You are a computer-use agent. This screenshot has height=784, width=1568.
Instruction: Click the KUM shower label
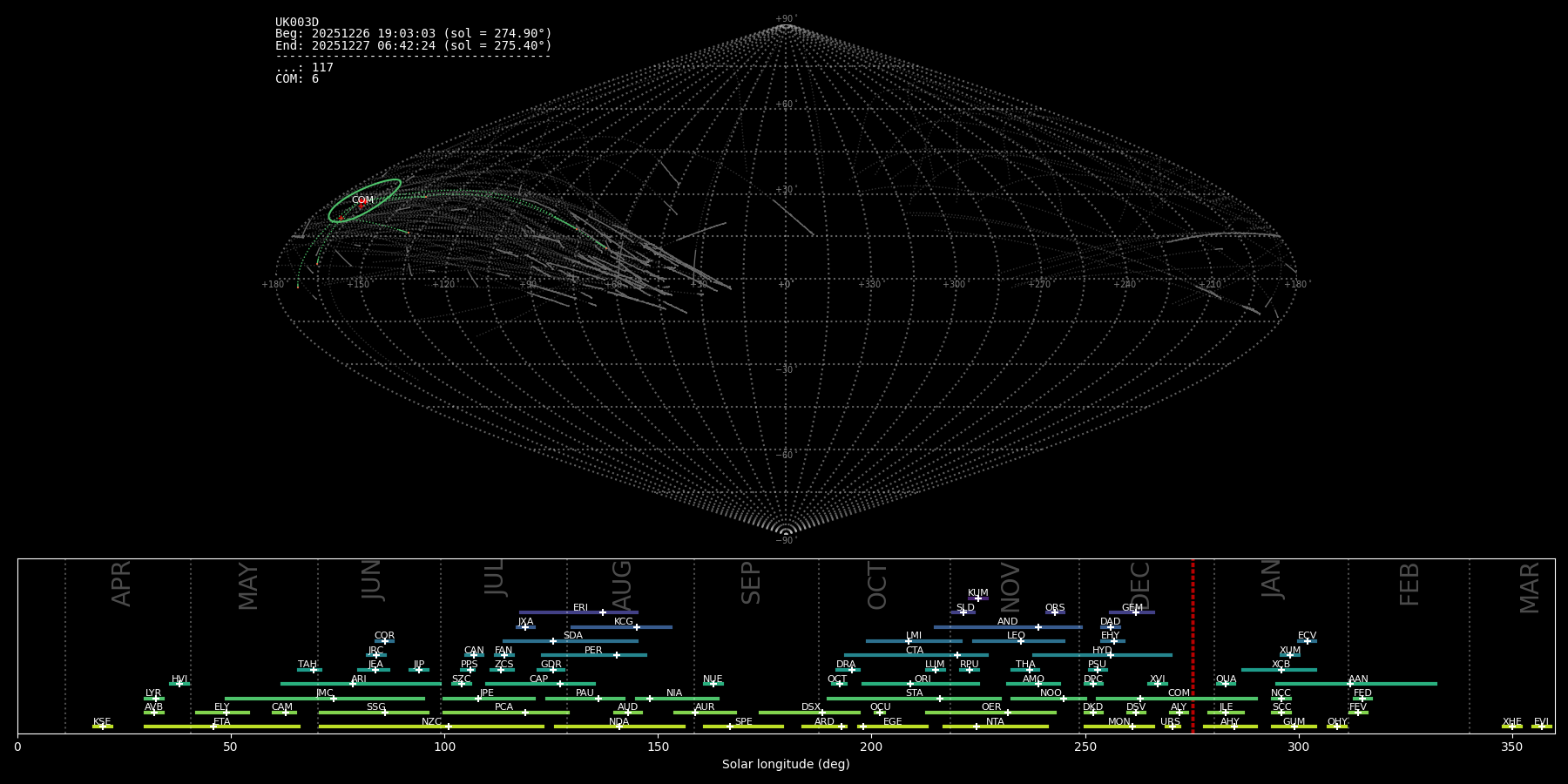click(x=978, y=593)
